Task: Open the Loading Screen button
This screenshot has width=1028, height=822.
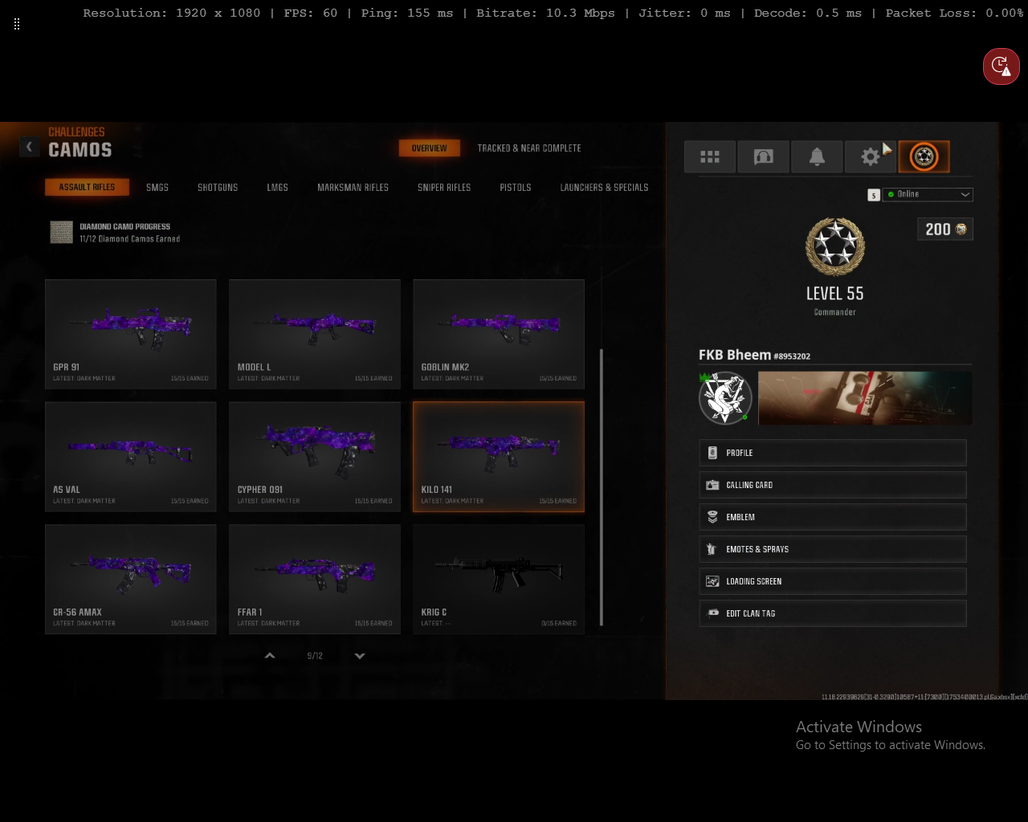Action: pos(833,581)
